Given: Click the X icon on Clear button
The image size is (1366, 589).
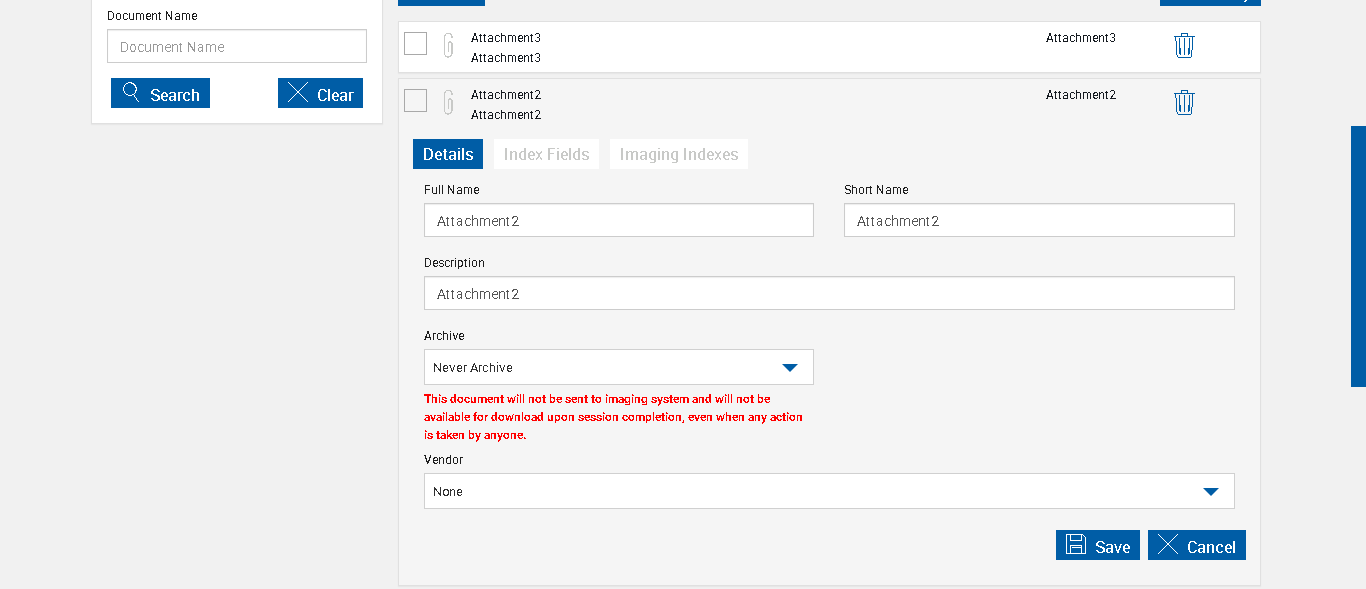Looking at the screenshot, I should pos(298,93).
